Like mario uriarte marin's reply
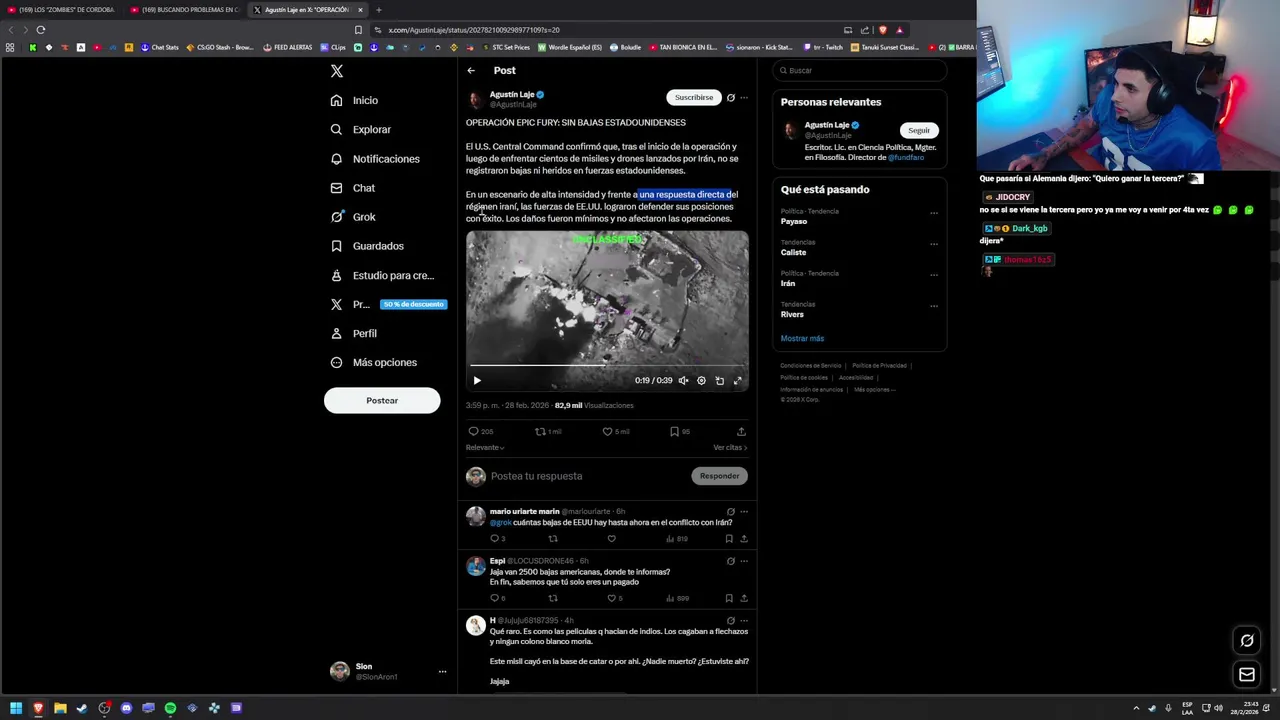 pos(611,538)
